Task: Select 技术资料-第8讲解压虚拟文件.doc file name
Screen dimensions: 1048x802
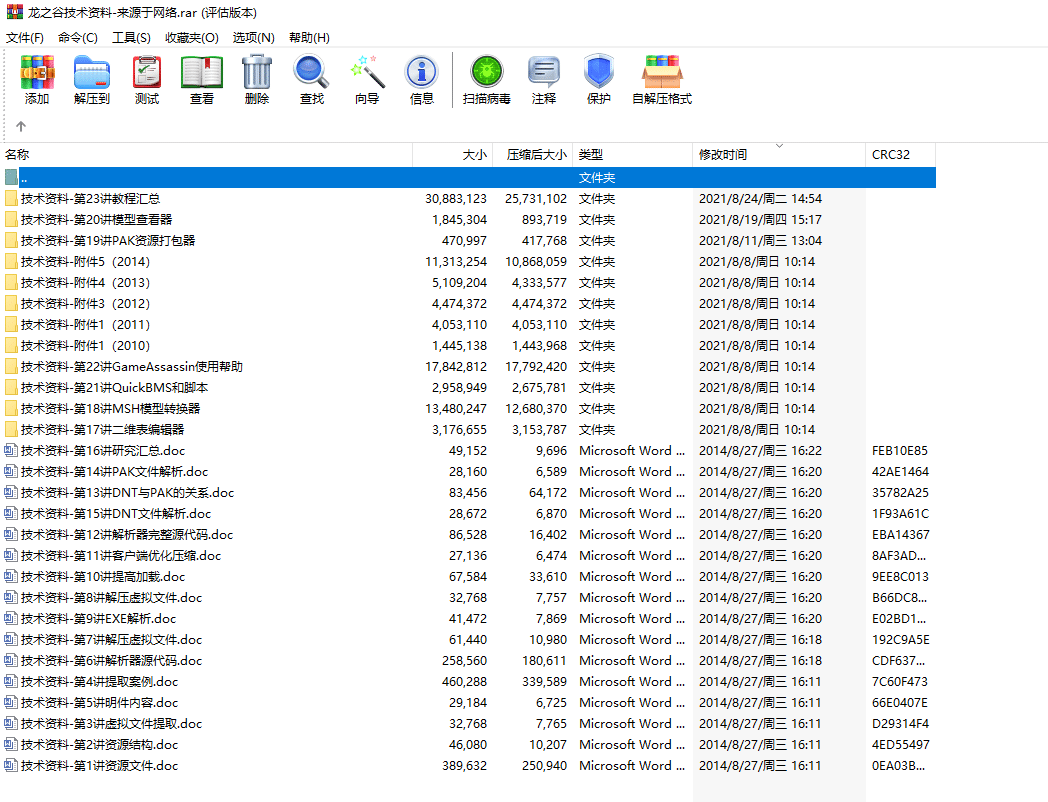Action: (x=111, y=597)
